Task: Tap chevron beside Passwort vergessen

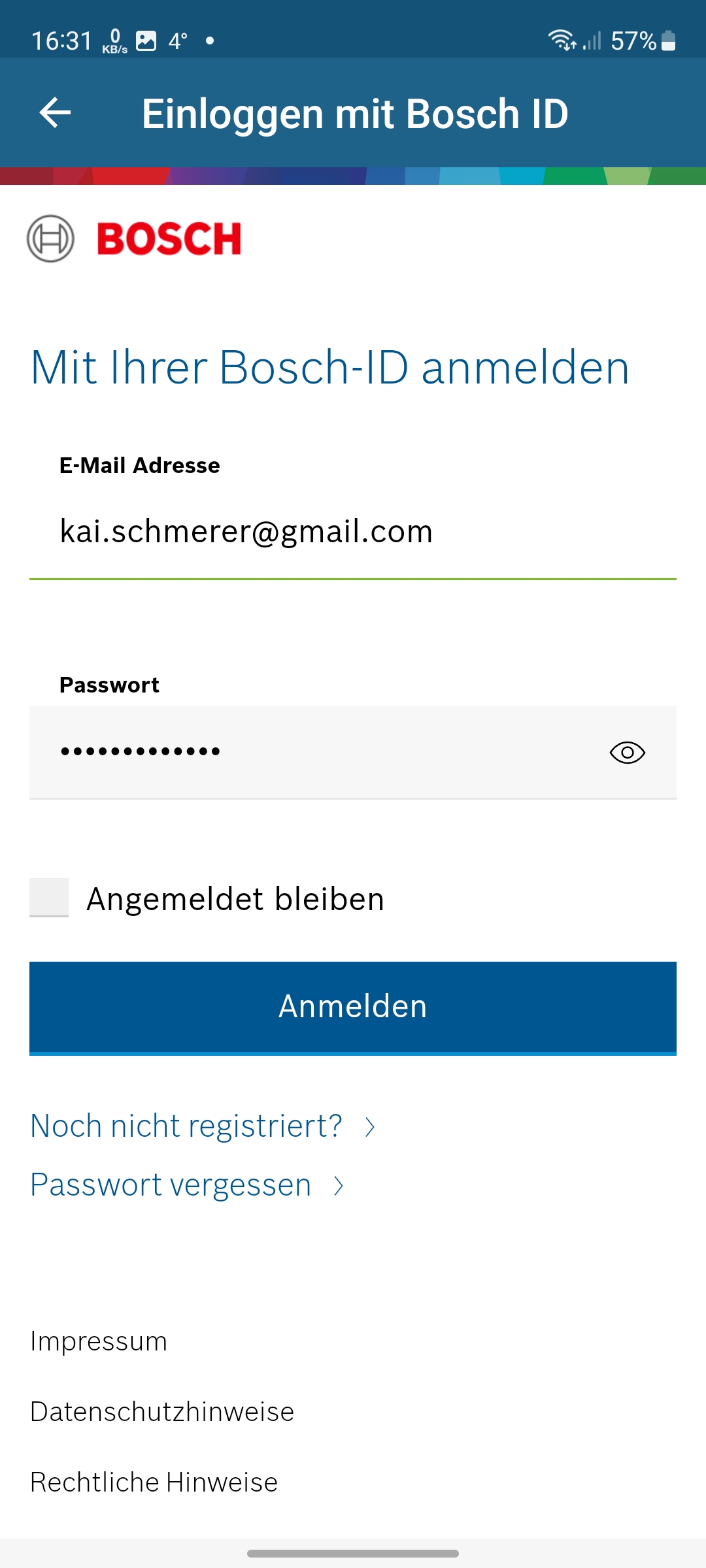Action: click(x=339, y=1186)
